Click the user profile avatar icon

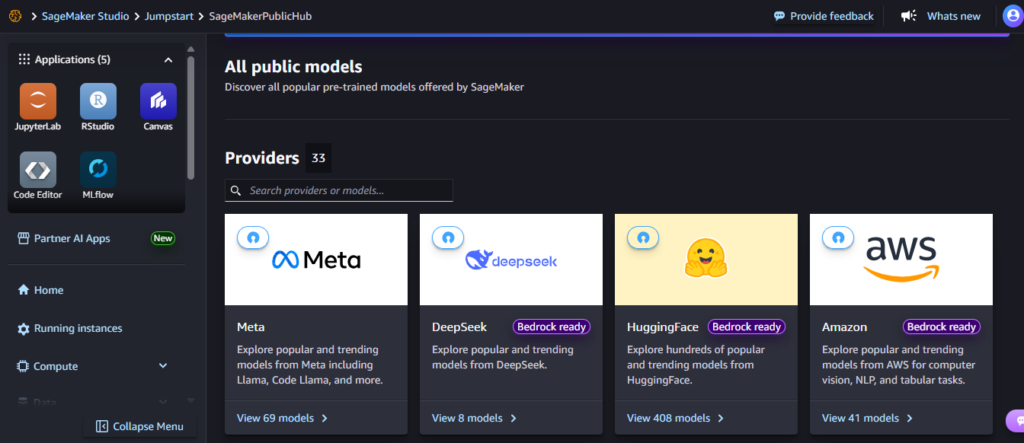(1013, 16)
